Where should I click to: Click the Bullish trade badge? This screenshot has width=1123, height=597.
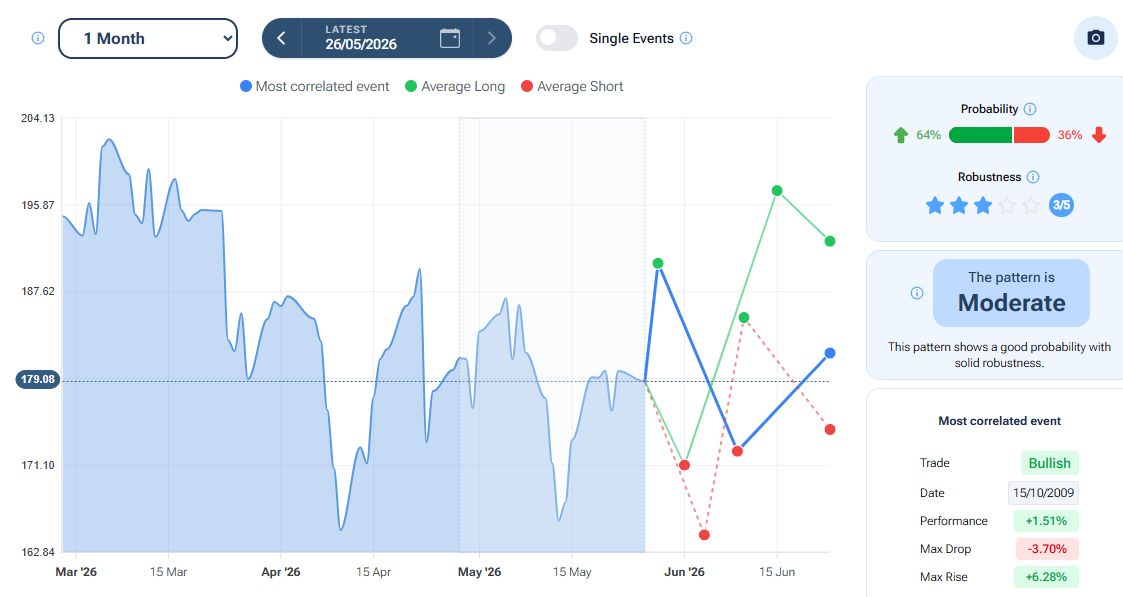coord(1049,463)
